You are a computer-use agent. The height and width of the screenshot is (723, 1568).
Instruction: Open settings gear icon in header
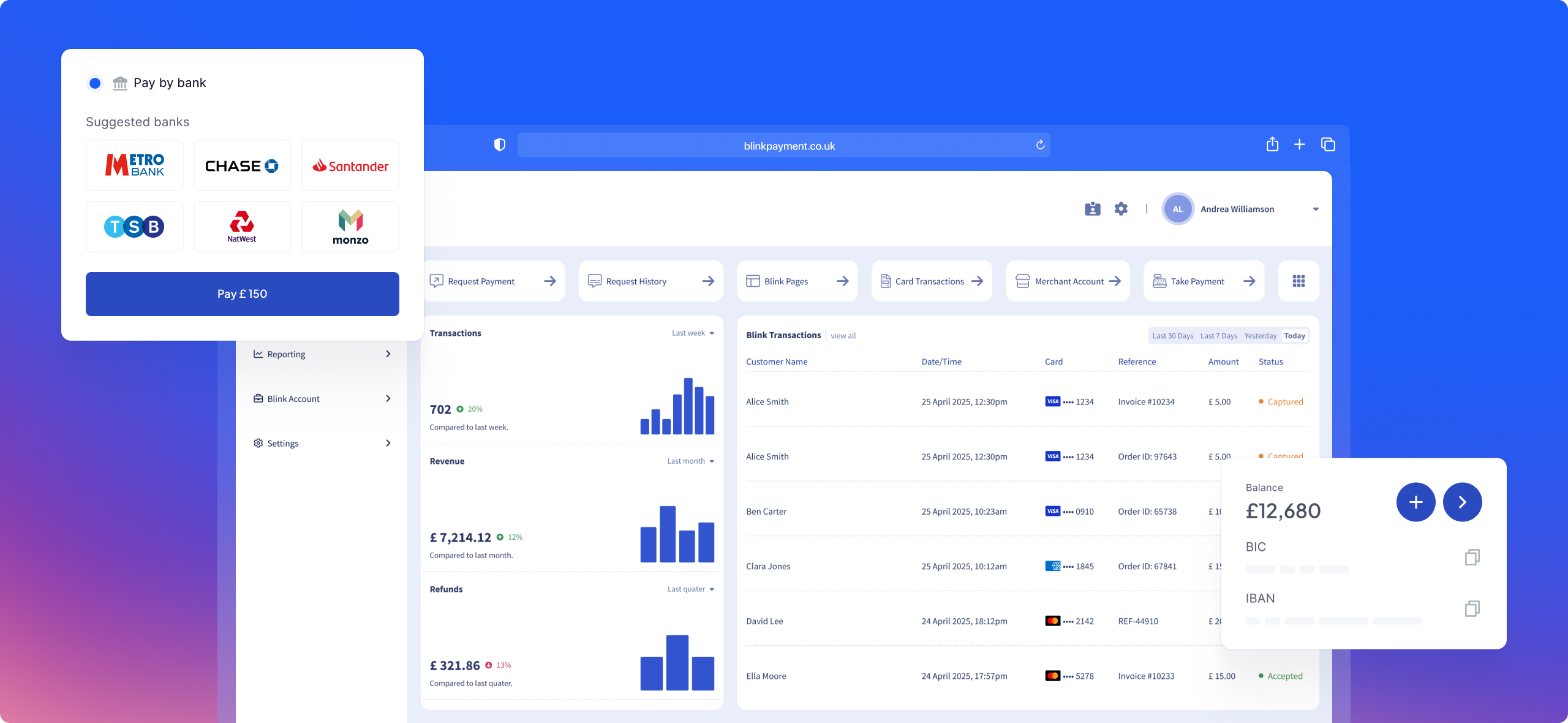tap(1121, 209)
